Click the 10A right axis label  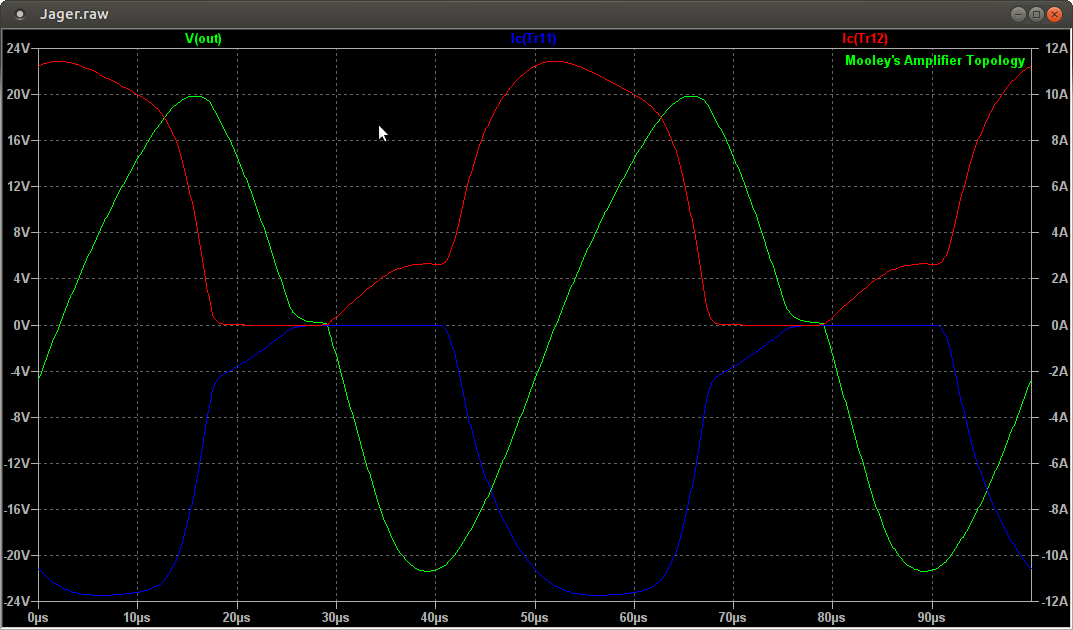click(x=1056, y=94)
